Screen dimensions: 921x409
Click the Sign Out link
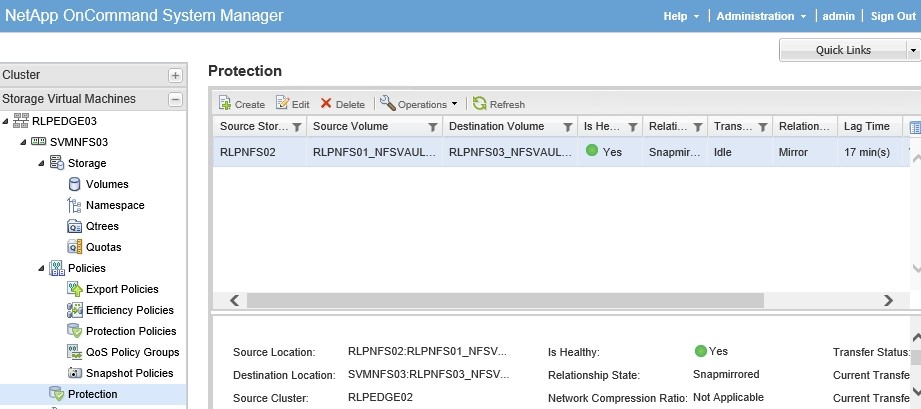tap(892, 16)
